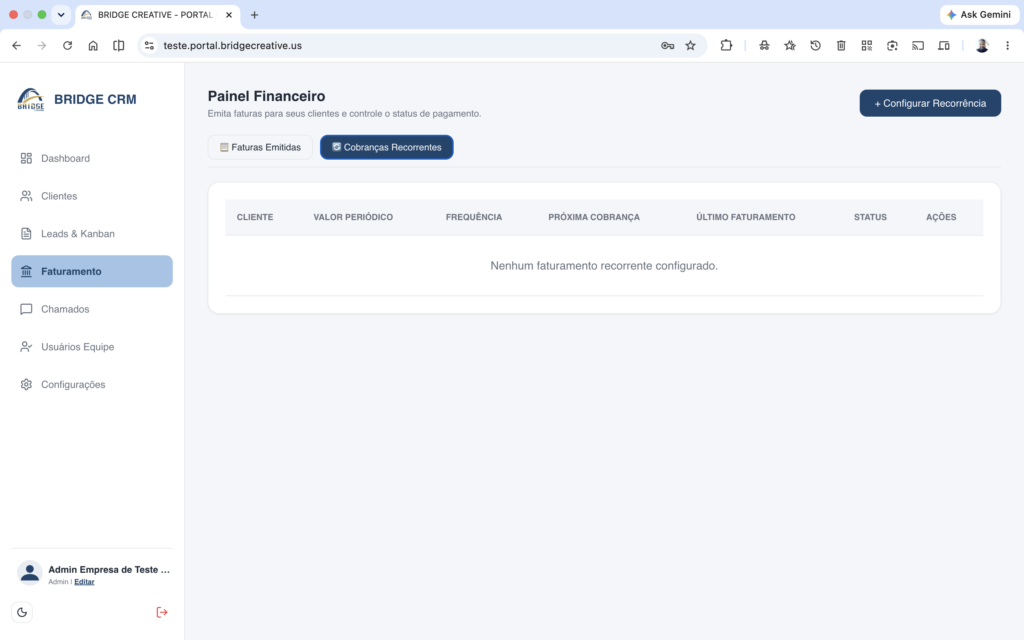
Task: Click the CLIENTE column header
Action: tap(255, 217)
